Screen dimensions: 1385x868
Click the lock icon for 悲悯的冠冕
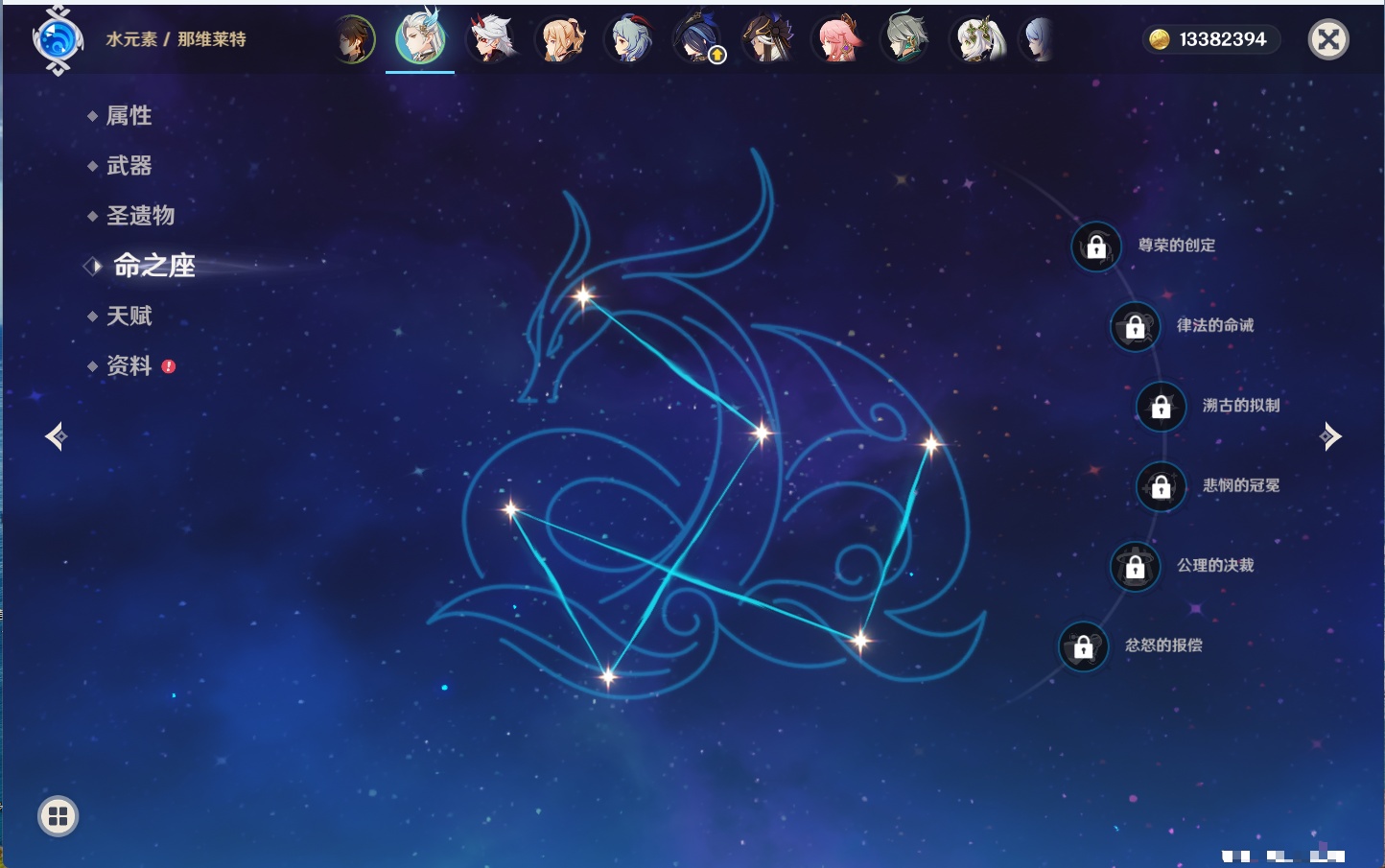(1161, 486)
